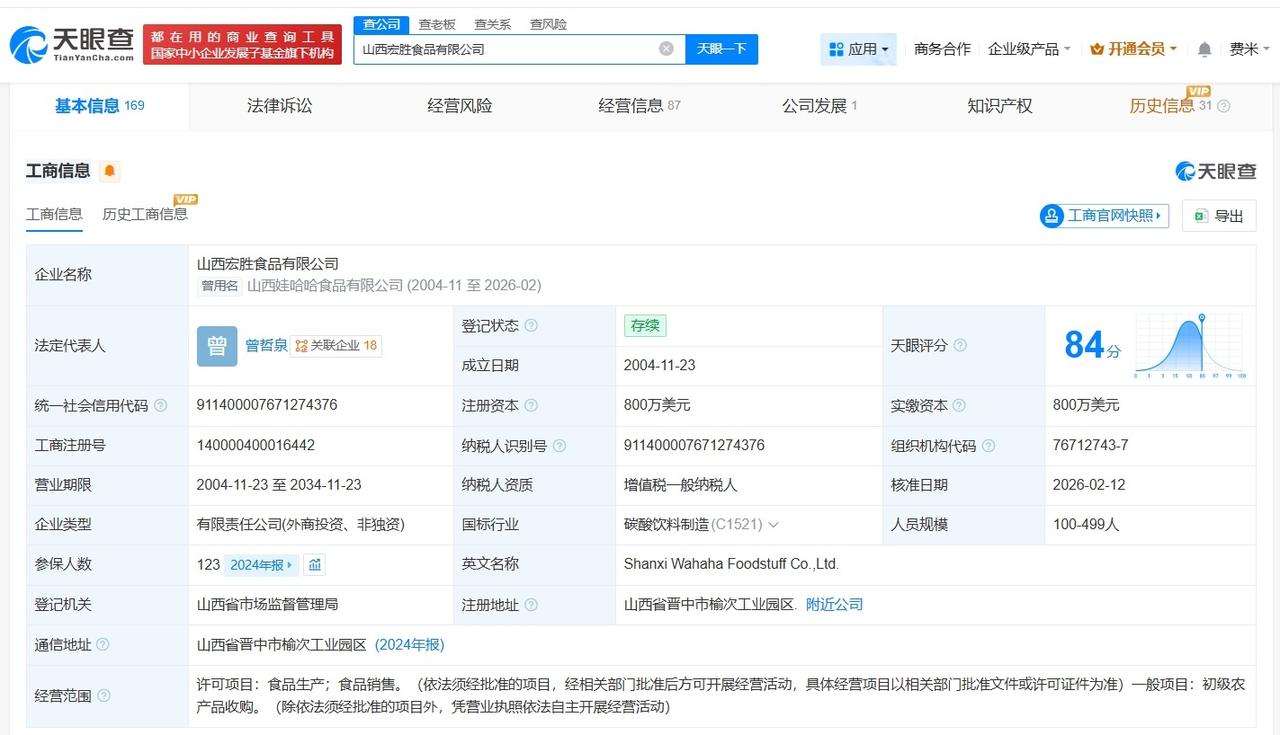Open legal representative 曾哲泉's profile
Screen dimensions: 1280x735
tap(266, 346)
